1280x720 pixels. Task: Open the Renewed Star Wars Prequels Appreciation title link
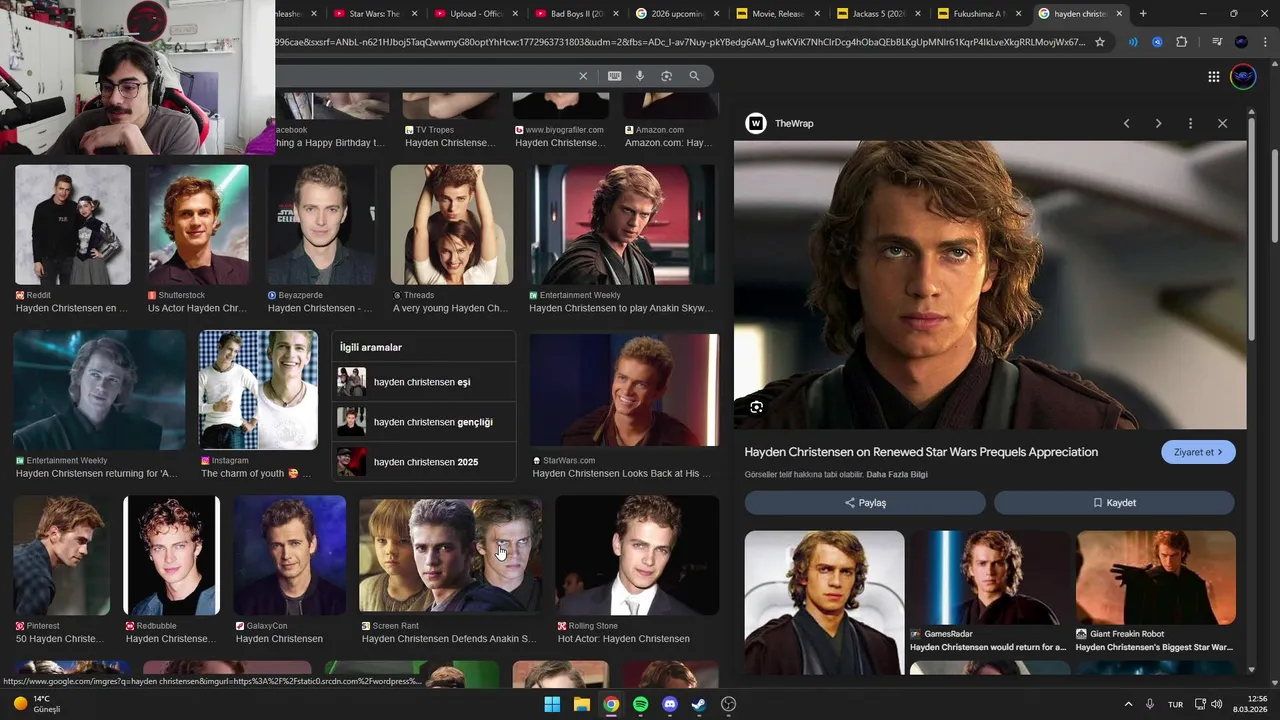click(x=921, y=452)
